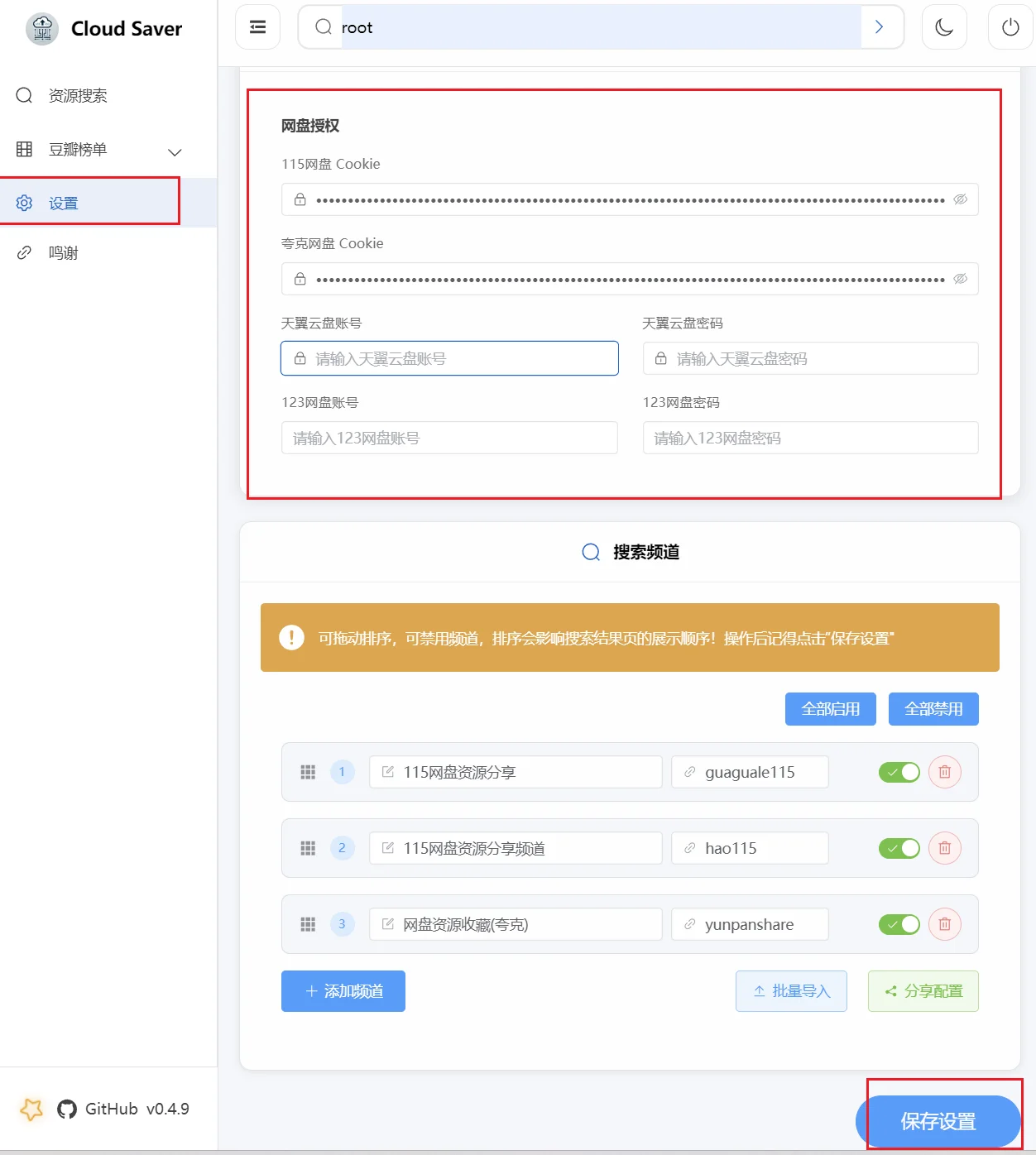Image resolution: width=1036 pixels, height=1155 pixels.
Task: Click the search magnifier icon in top bar
Action: pos(324,27)
